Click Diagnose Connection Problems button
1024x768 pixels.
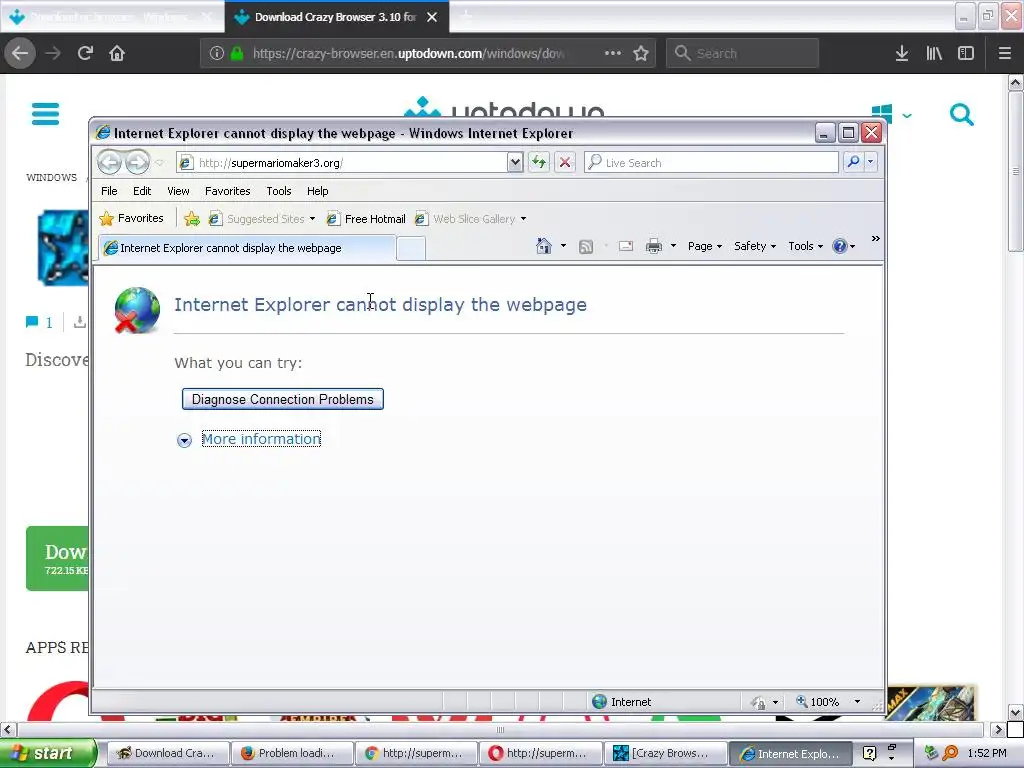coord(283,399)
